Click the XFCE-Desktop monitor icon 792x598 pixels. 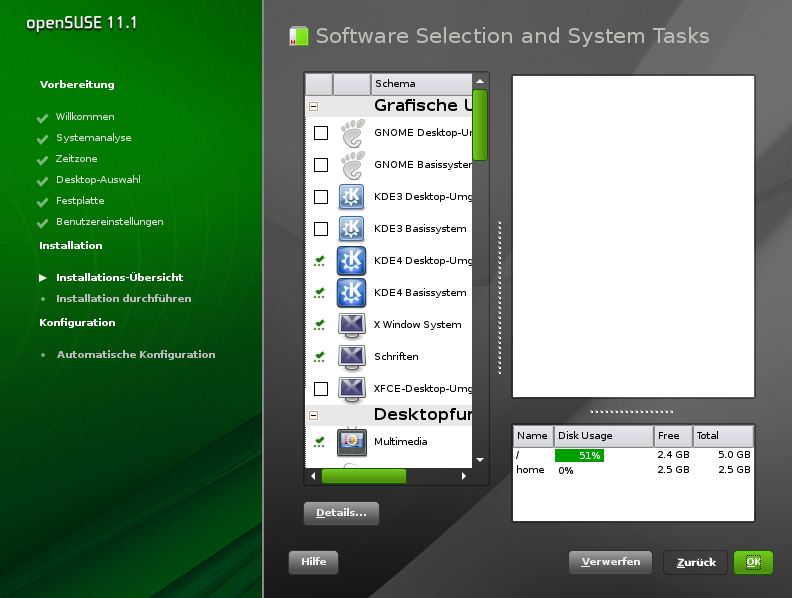tap(352, 390)
